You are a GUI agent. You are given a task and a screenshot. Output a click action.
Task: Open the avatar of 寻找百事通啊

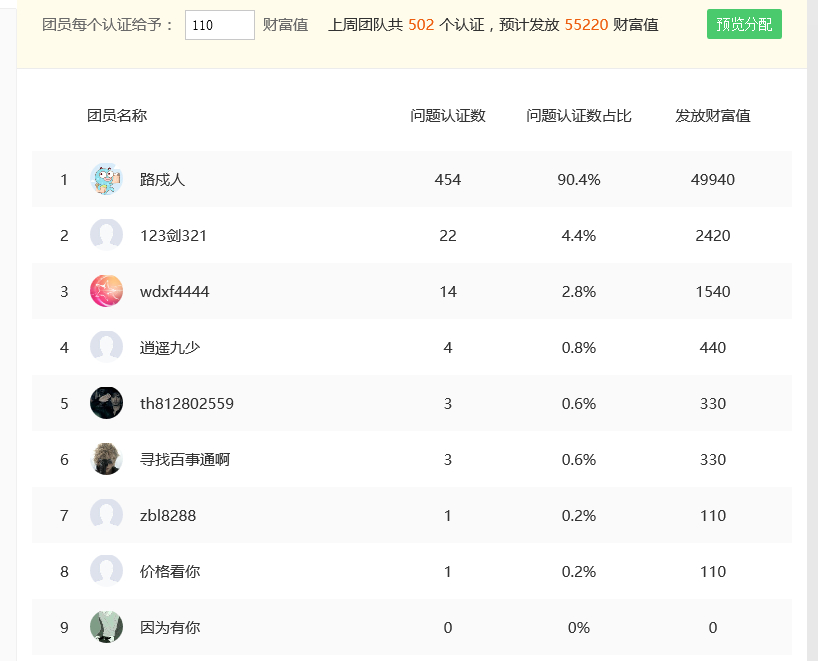[106, 459]
